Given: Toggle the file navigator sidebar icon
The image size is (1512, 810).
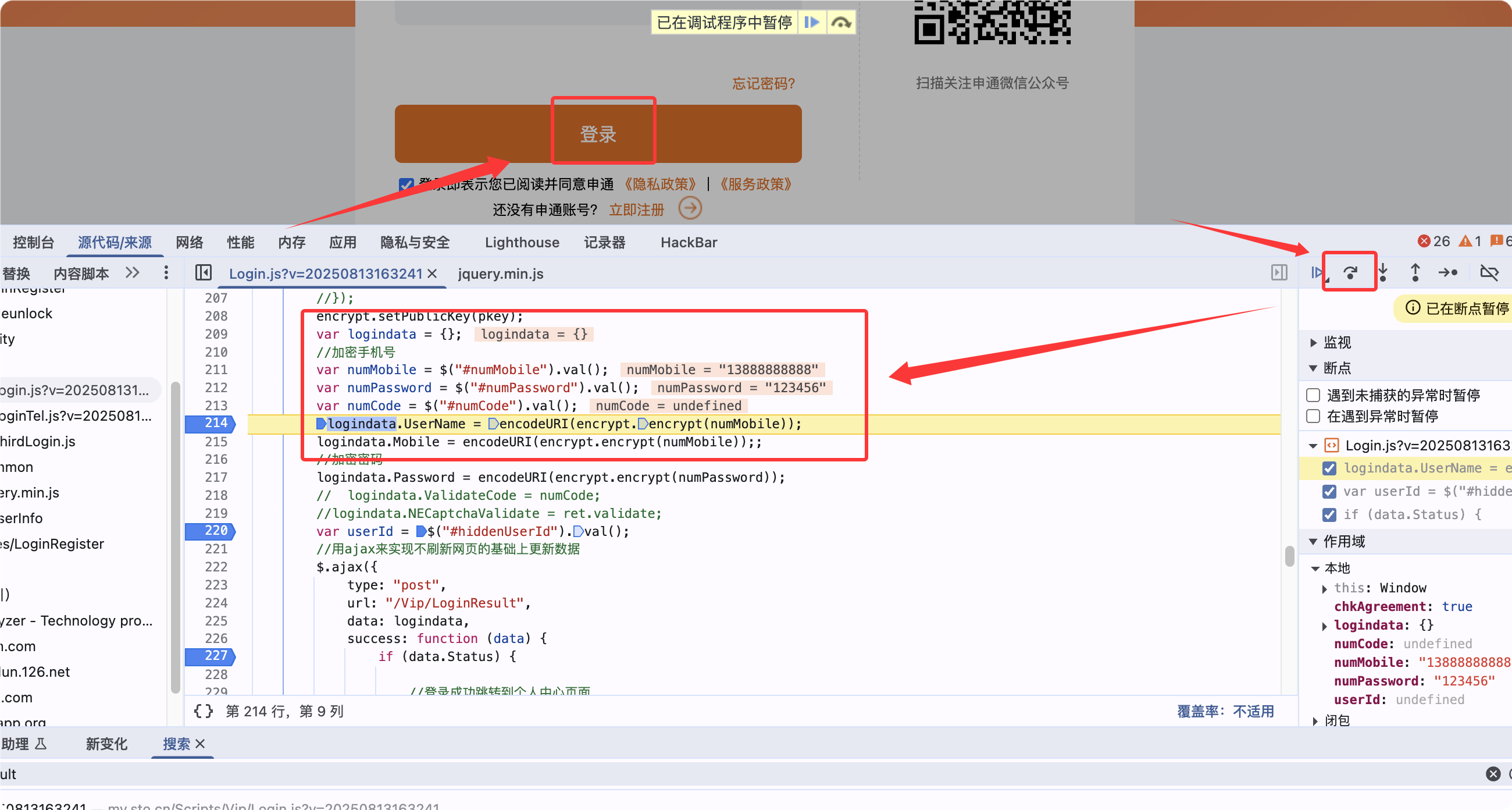Looking at the screenshot, I should [203, 273].
